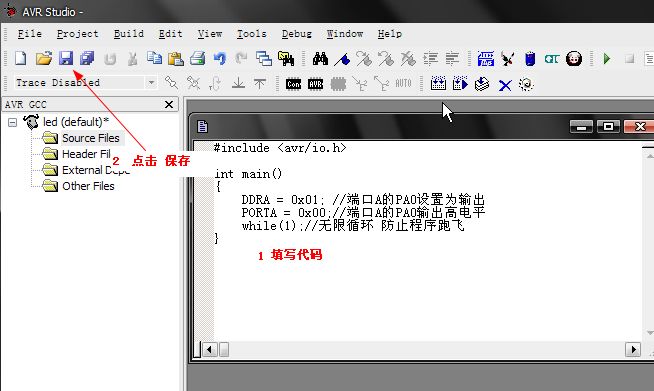Click the blue X Clean icon
The width and height of the screenshot is (654, 391).
505,86
